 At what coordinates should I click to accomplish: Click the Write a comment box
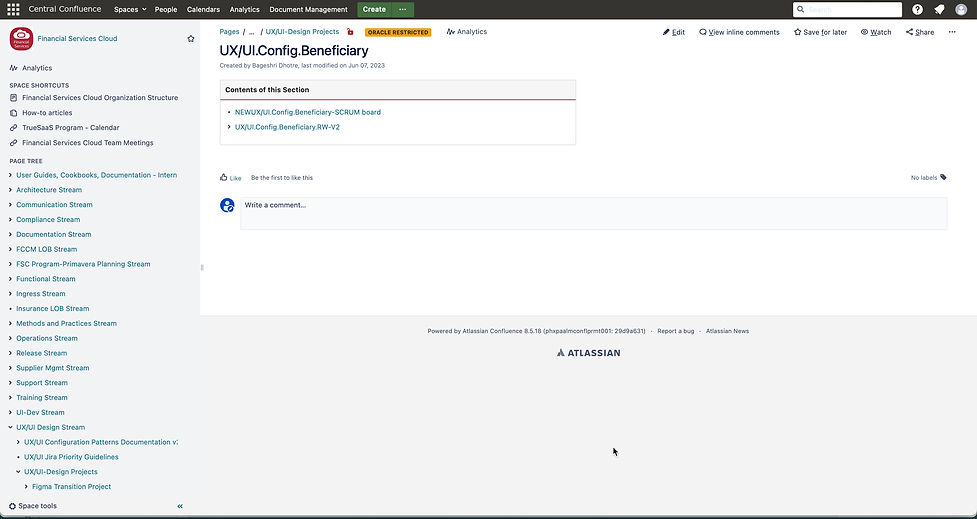594,213
